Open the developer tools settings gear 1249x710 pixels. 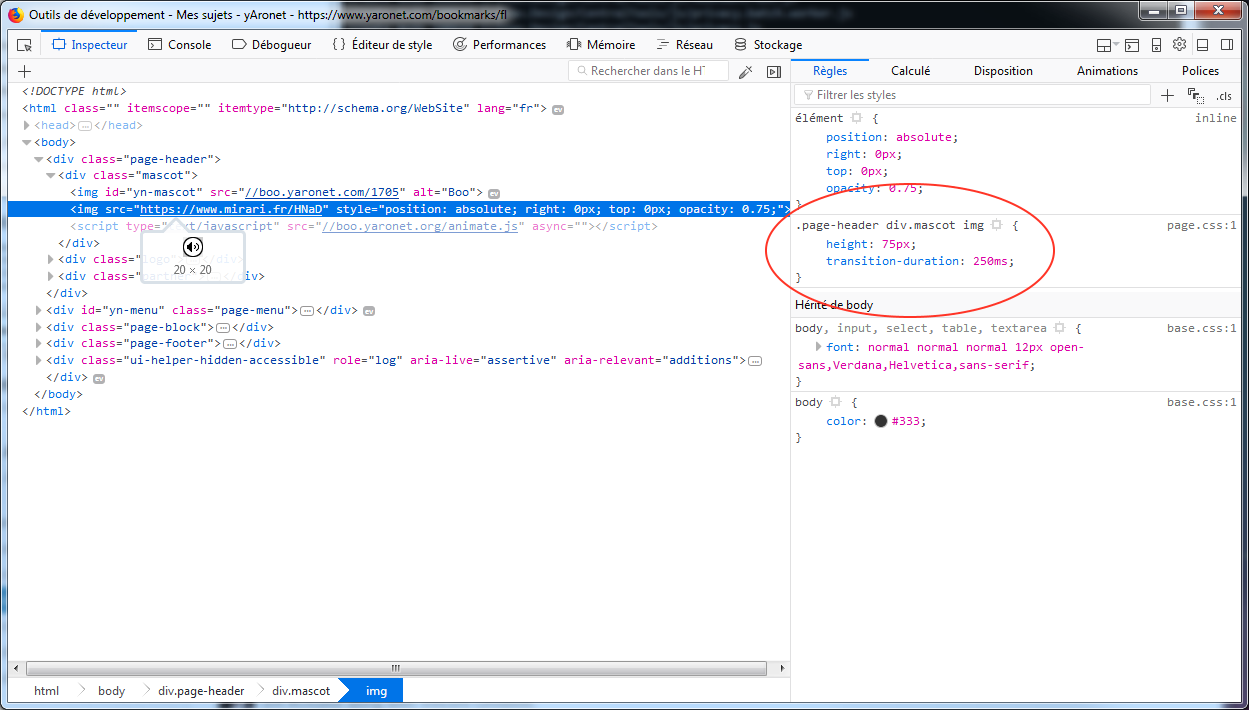coord(1179,45)
